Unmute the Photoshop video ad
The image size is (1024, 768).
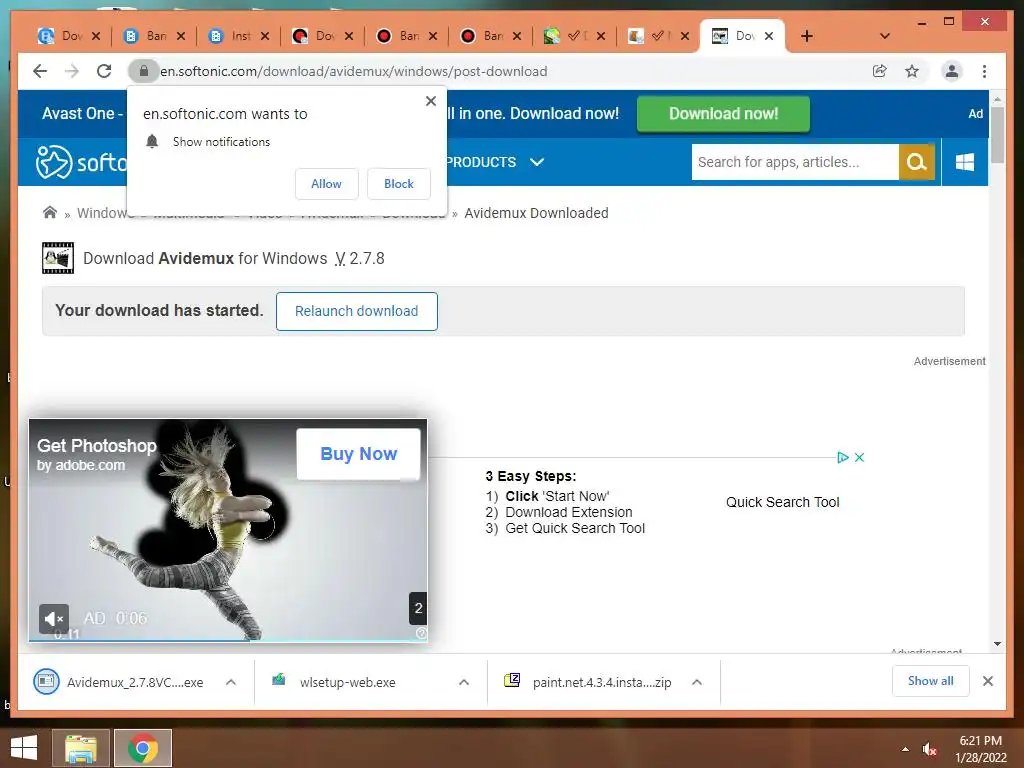point(54,618)
